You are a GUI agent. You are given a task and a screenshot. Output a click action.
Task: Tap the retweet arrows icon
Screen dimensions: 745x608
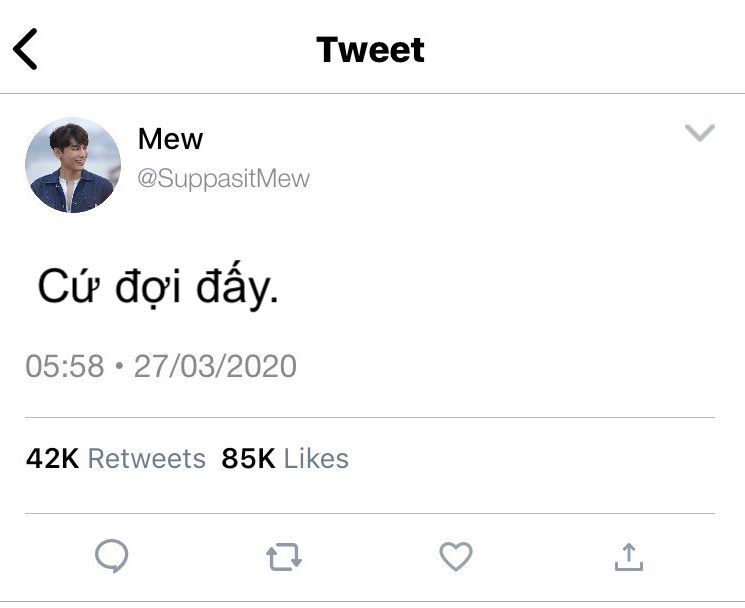click(x=284, y=556)
